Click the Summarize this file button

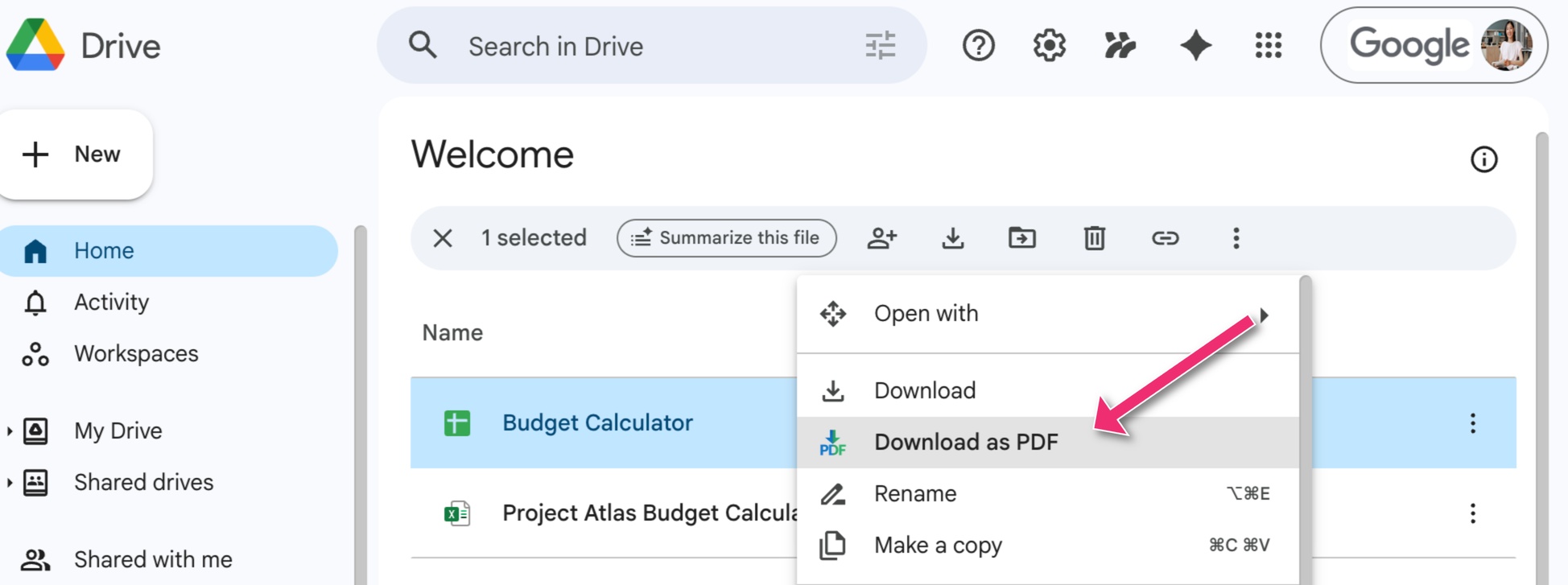pos(726,238)
